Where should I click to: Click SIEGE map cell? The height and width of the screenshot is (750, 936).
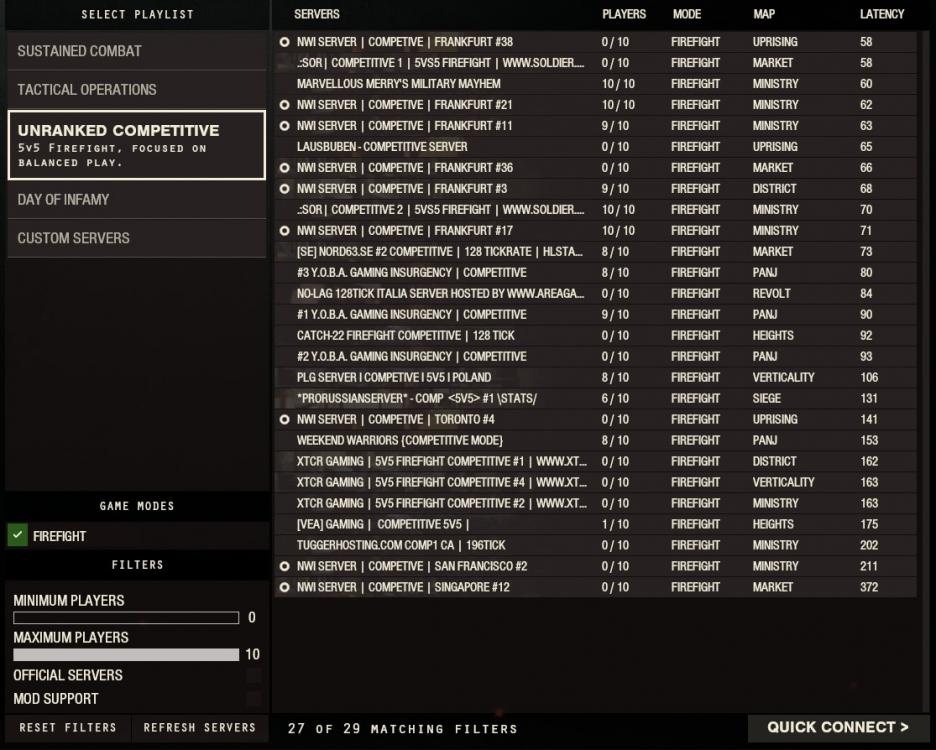coord(766,398)
